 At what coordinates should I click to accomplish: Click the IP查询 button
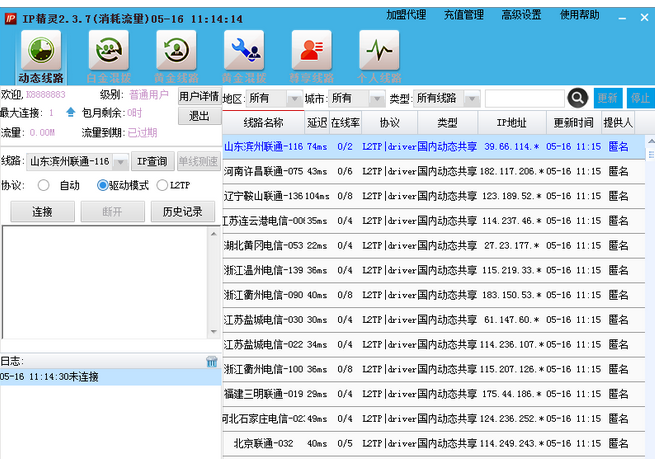coord(152,162)
